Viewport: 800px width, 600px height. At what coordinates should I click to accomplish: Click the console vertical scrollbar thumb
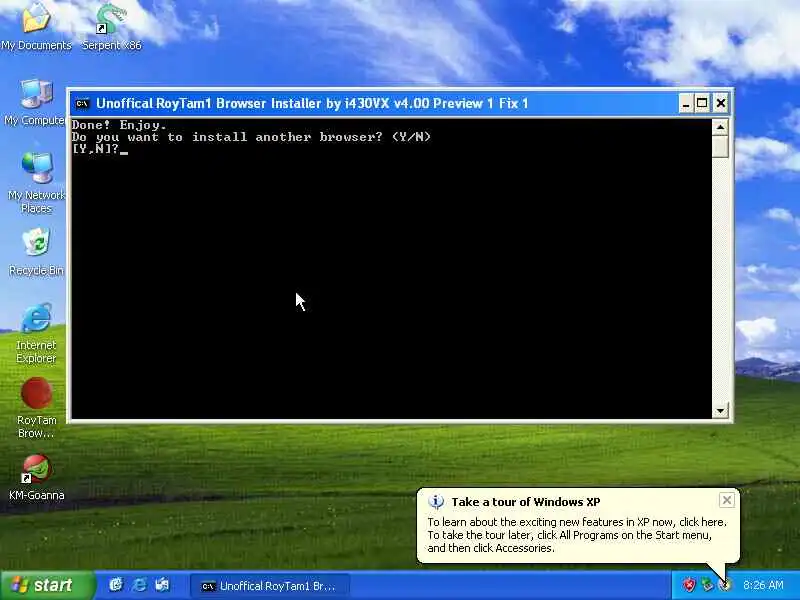coord(720,146)
